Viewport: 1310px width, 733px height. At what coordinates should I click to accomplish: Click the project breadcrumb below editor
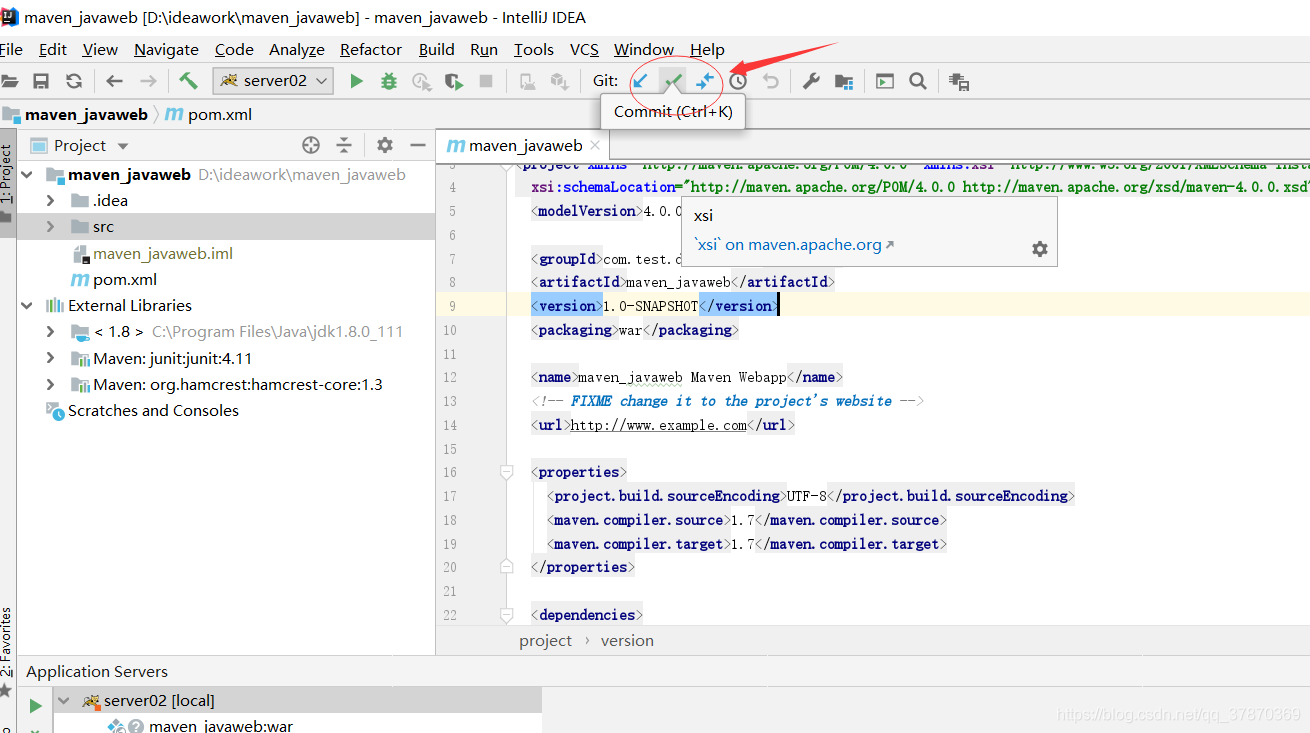point(546,641)
